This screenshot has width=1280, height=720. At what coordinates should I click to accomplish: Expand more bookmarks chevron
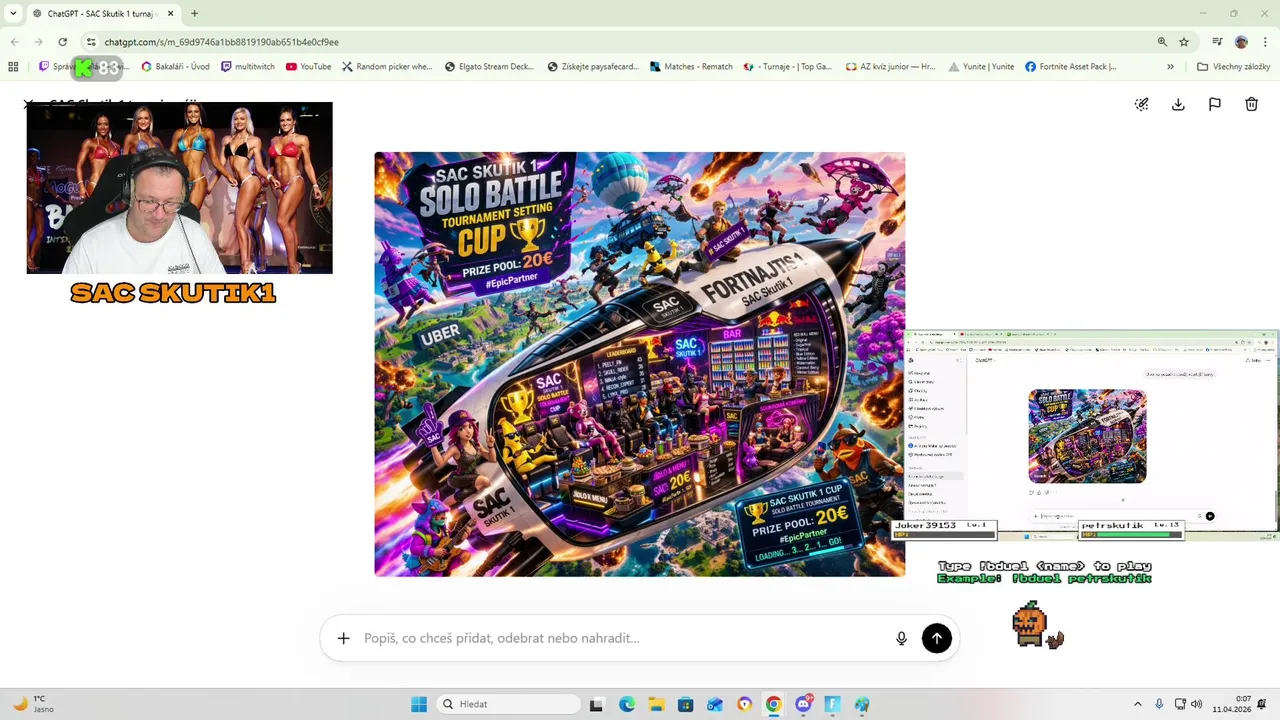coord(1170,67)
